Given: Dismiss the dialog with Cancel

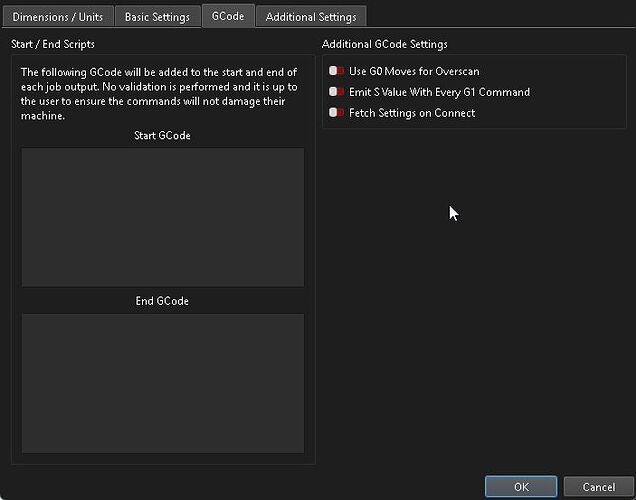Looking at the screenshot, I should [x=599, y=487].
